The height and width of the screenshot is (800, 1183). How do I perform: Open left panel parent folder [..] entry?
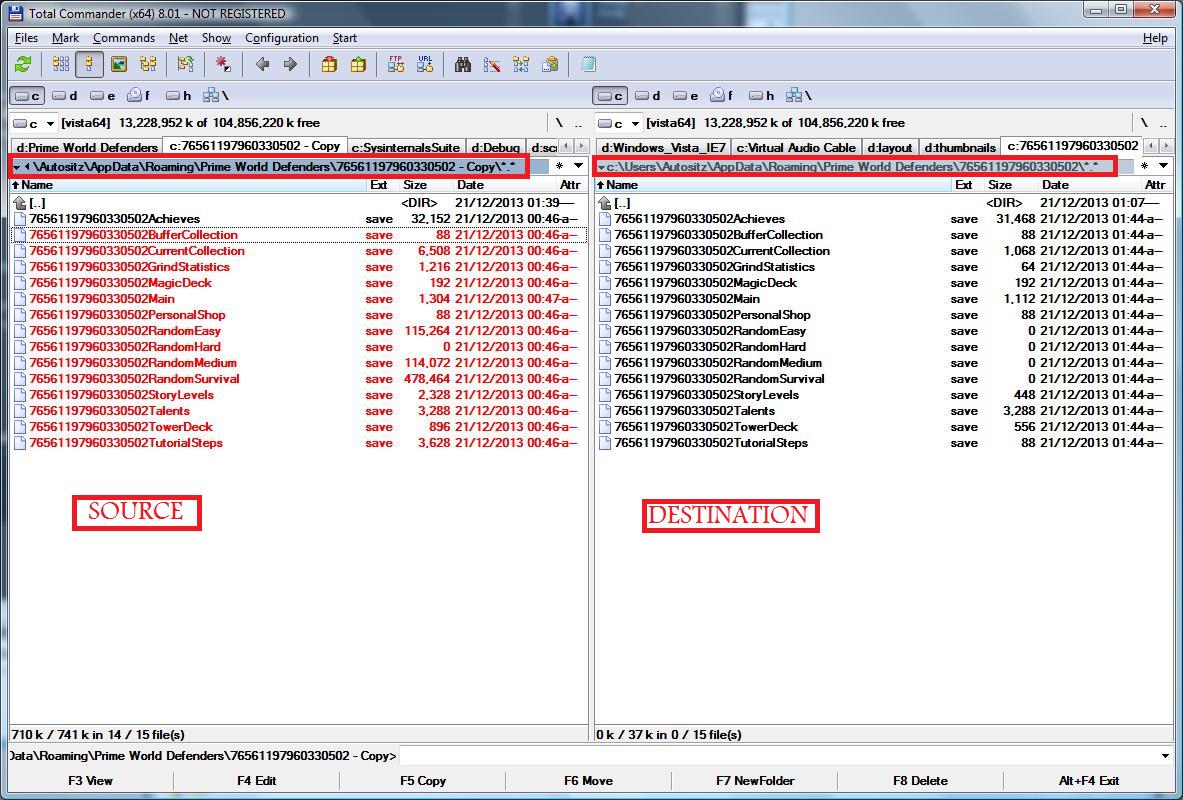(299, 203)
